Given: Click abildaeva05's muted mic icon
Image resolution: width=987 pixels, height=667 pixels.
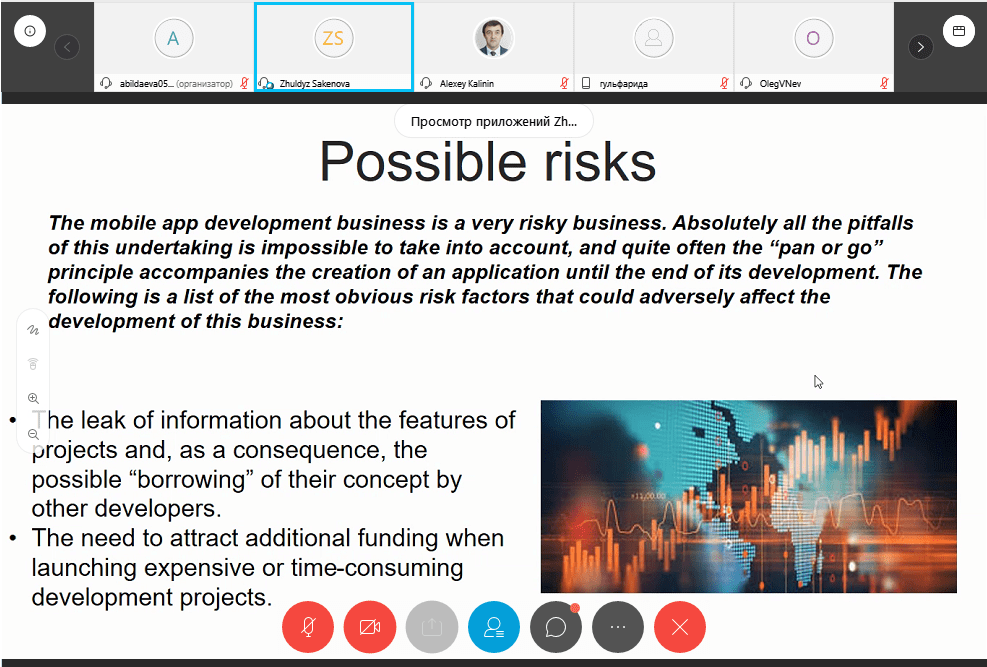Looking at the screenshot, I should (x=244, y=83).
